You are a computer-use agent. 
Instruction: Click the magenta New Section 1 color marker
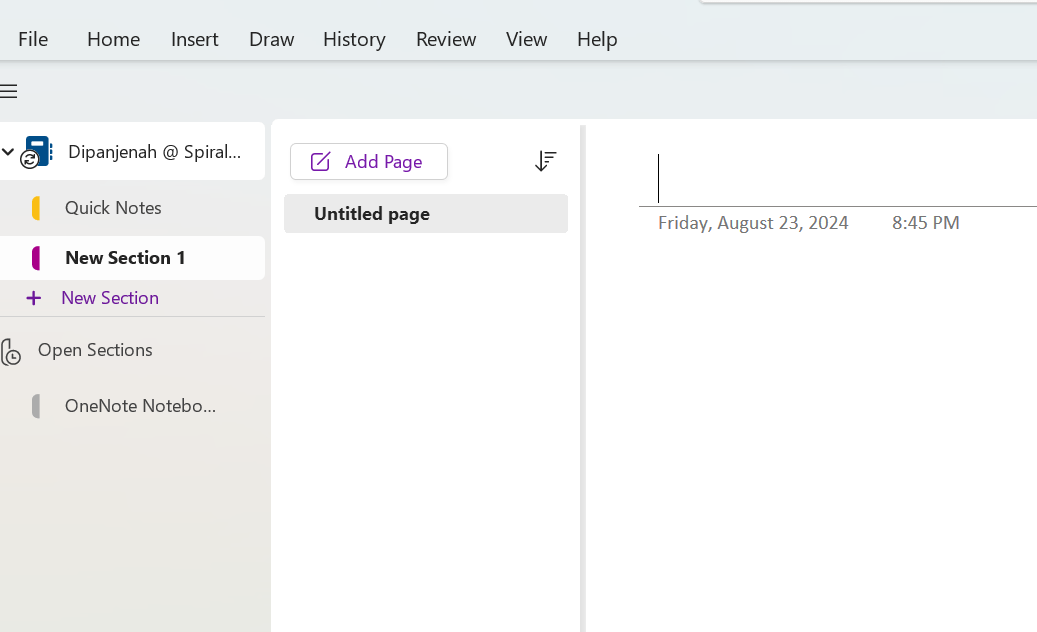point(36,258)
